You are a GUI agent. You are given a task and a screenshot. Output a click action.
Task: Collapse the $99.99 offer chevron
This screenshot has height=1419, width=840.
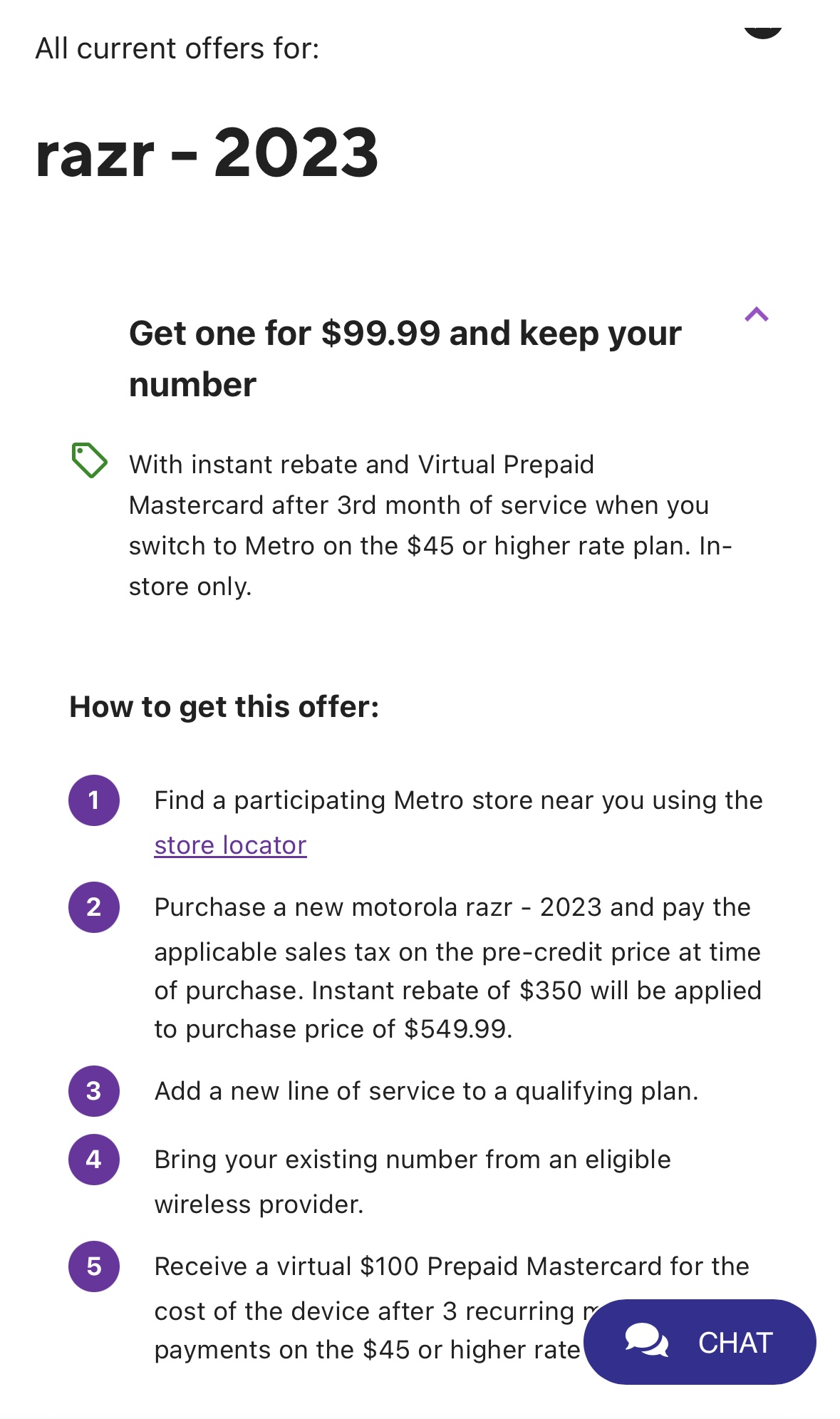[756, 314]
